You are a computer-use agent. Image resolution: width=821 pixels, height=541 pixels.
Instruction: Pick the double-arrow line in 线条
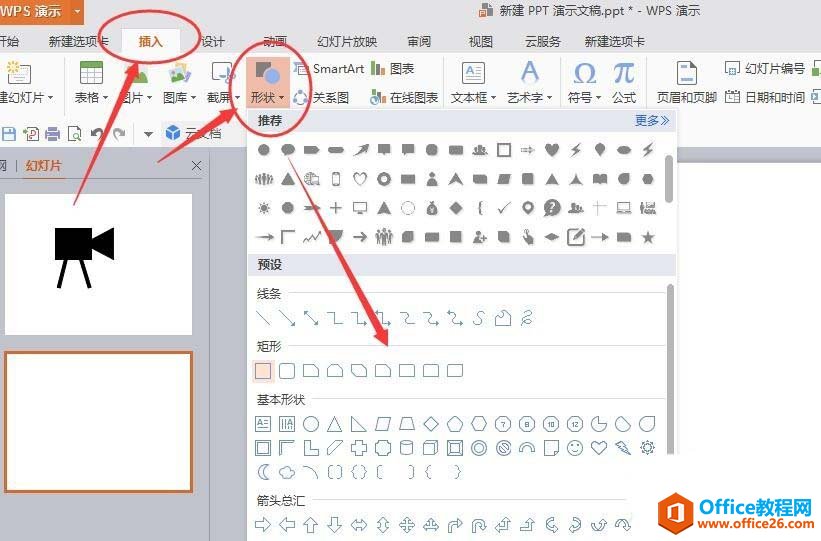click(311, 318)
